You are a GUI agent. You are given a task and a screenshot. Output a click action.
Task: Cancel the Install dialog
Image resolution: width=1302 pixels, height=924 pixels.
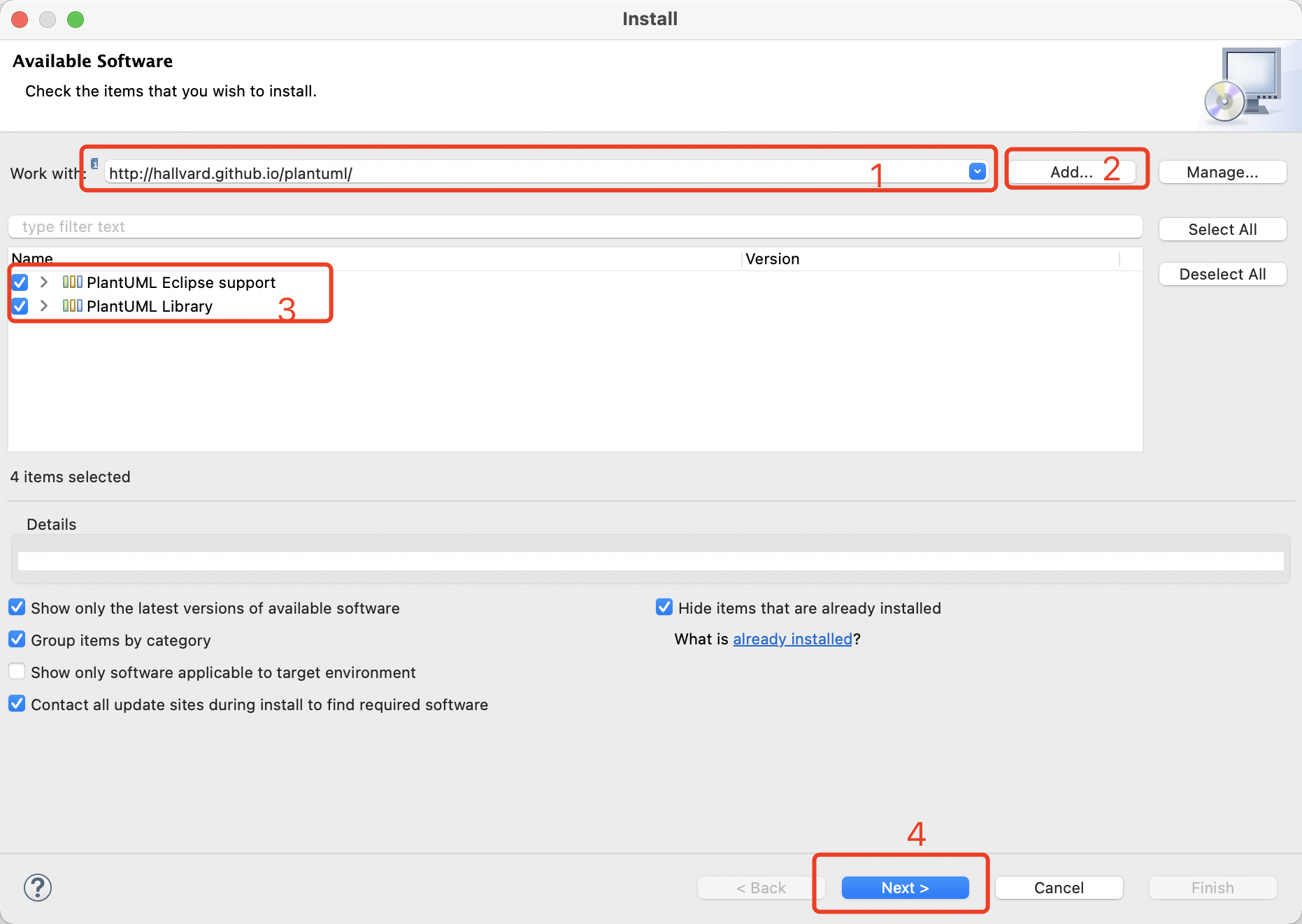point(1059,888)
